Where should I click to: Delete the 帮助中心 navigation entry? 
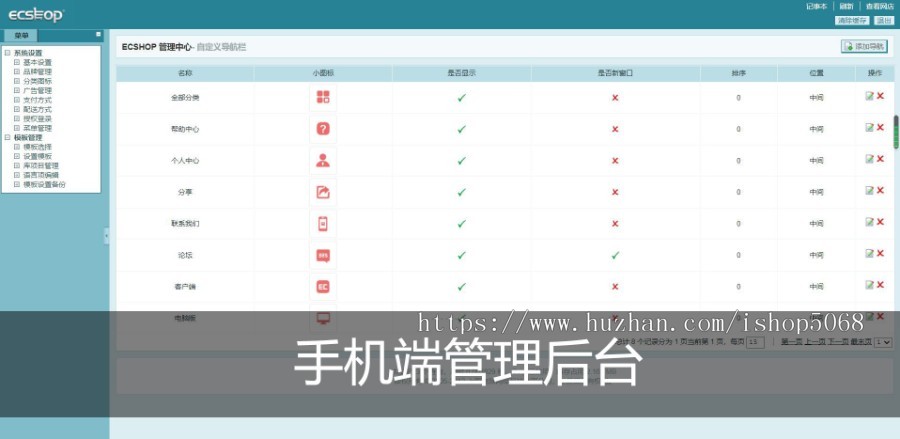[x=880, y=127]
